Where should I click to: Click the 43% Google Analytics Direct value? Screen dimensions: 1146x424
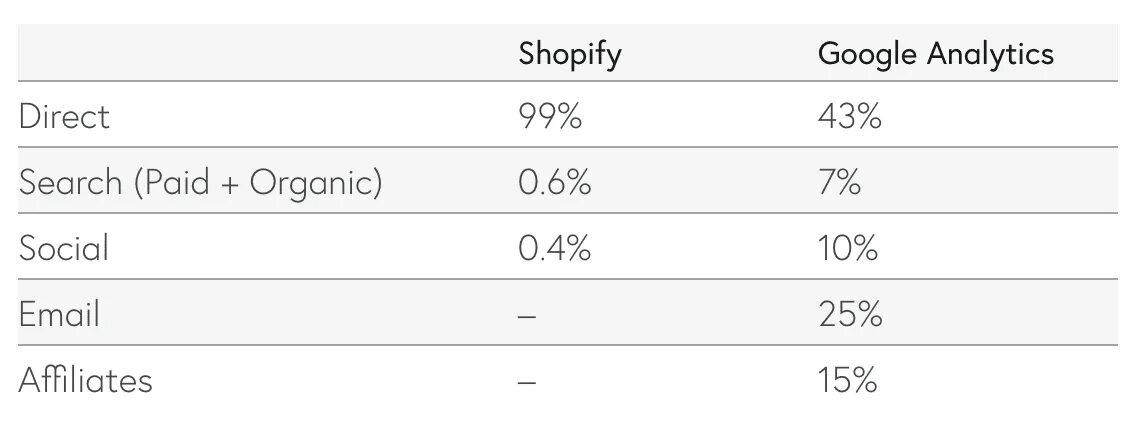(x=850, y=116)
